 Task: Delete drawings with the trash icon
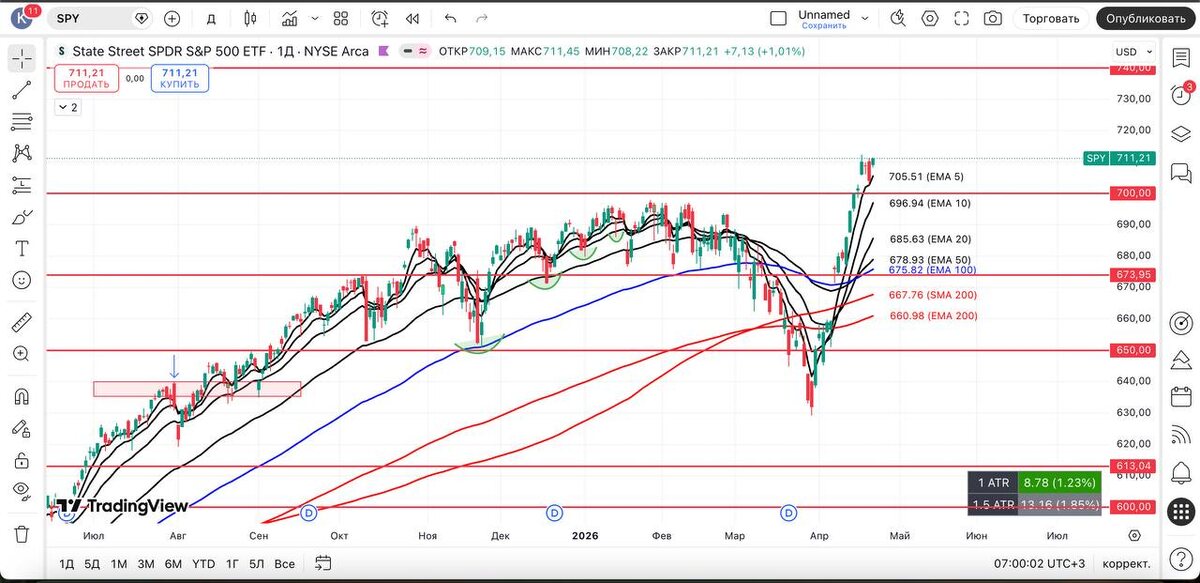coord(21,534)
